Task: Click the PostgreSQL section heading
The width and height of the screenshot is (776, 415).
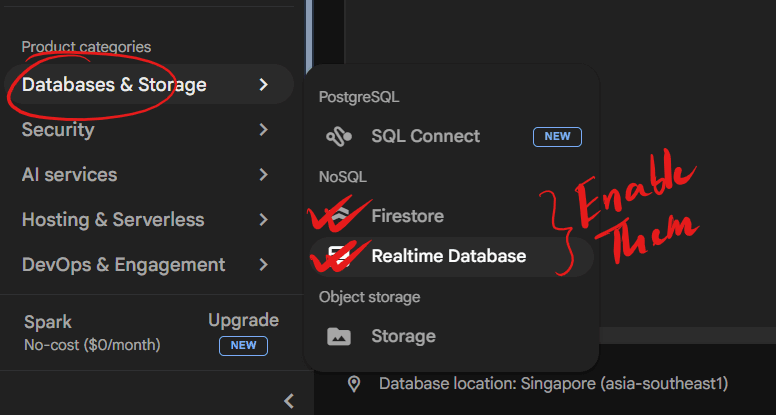Action: click(359, 97)
